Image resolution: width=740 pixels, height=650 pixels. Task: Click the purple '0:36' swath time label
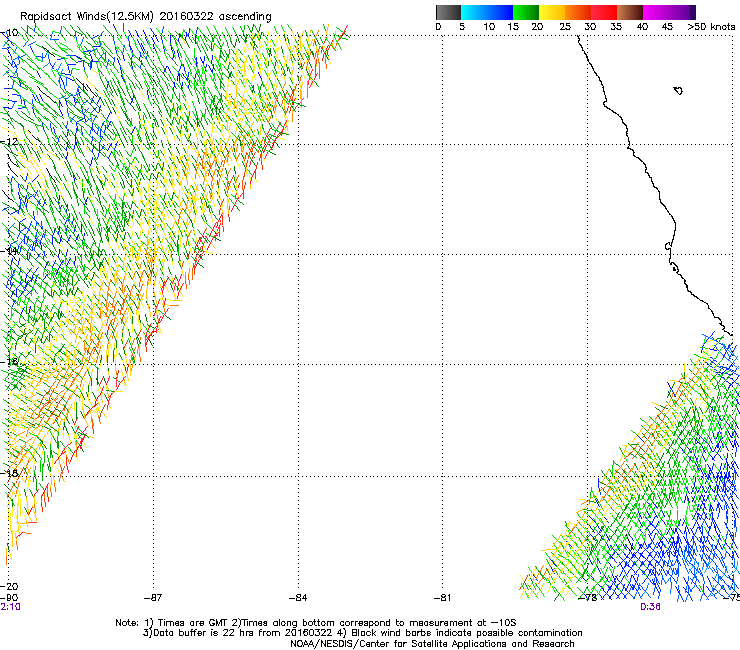650,607
